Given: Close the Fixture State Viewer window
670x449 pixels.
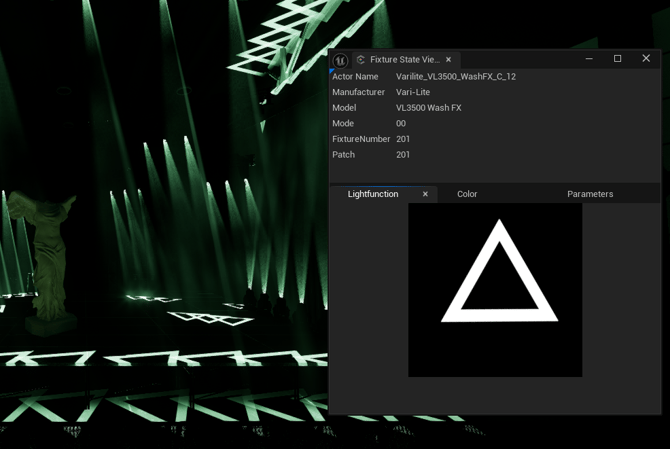Looking at the screenshot, I should click(x=646, y=59).
